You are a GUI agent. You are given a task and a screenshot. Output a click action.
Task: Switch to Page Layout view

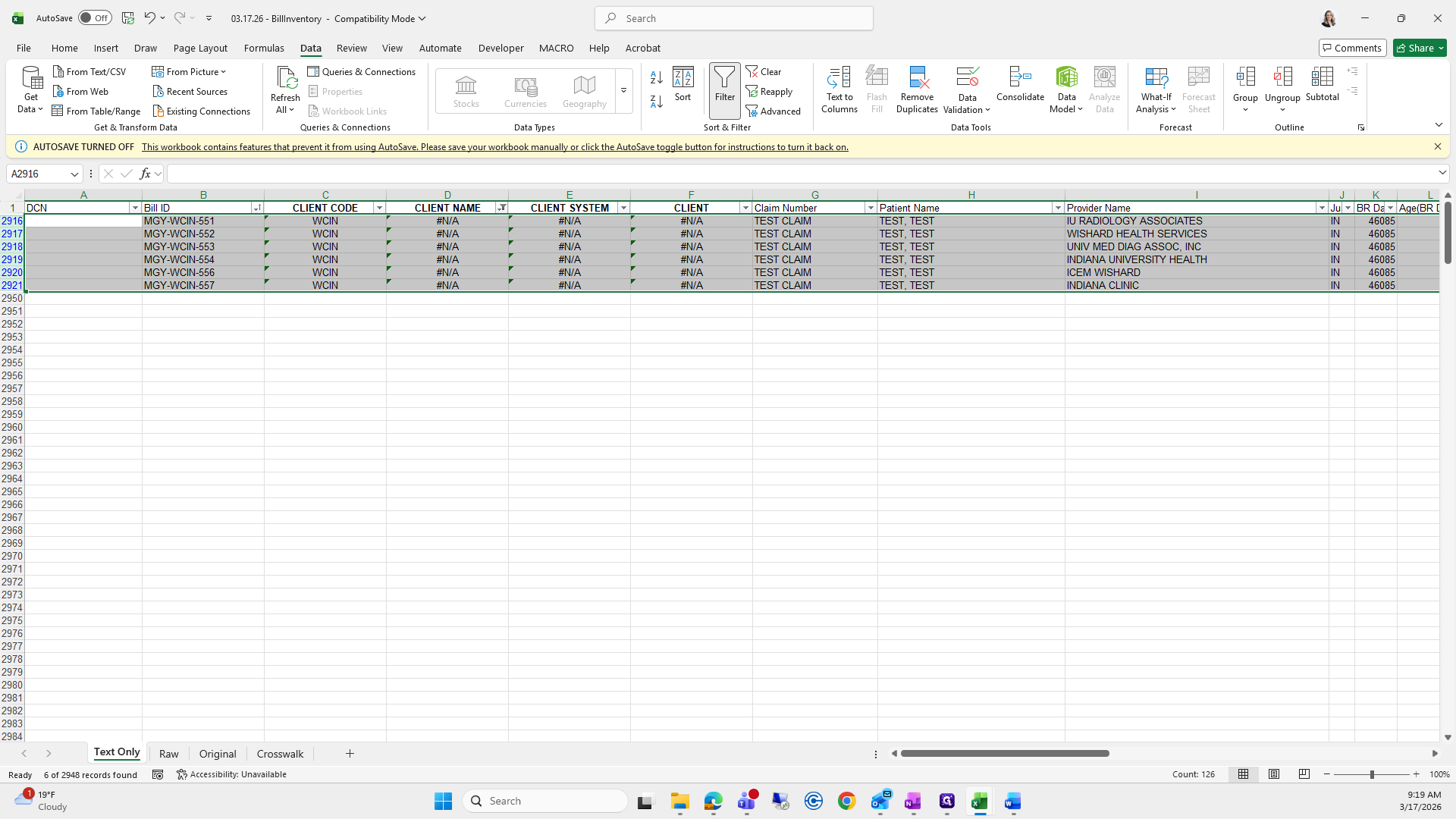point(1274,774)
